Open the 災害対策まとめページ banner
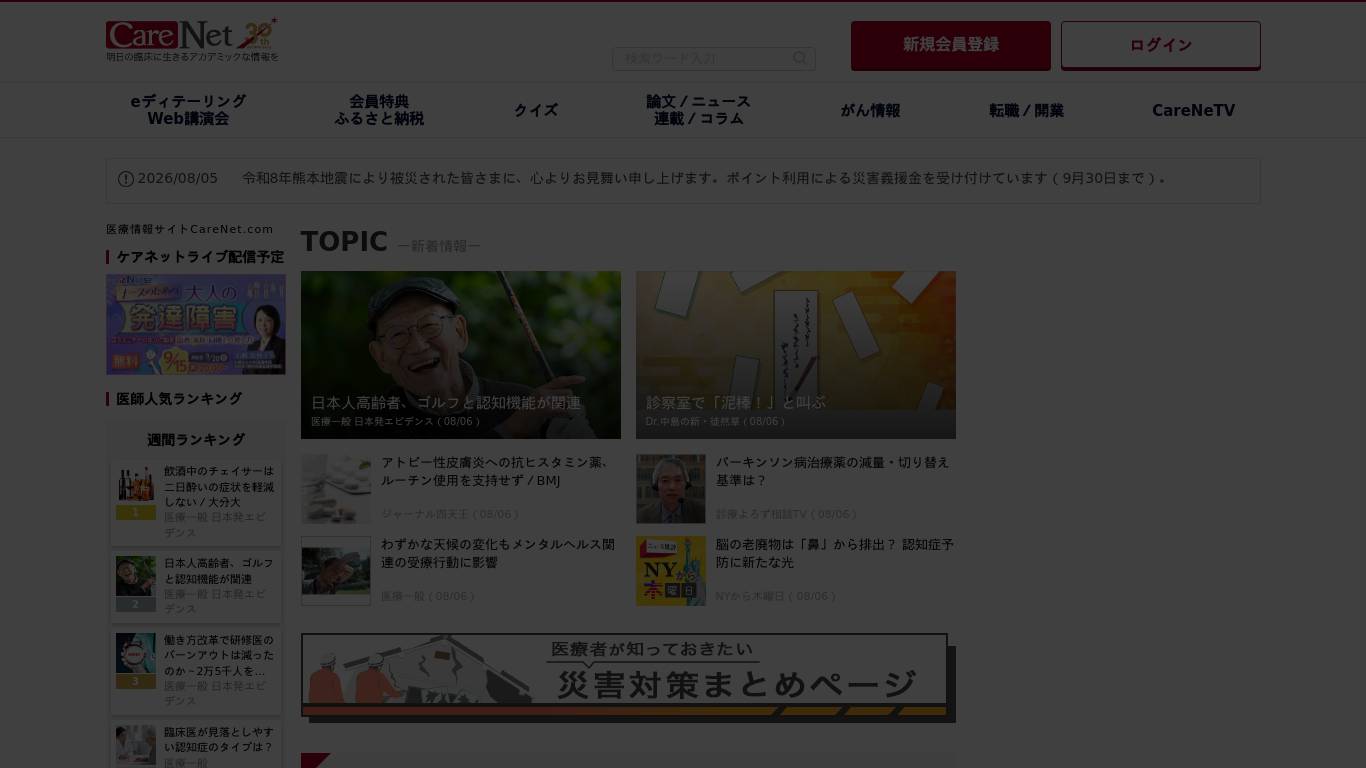 pos(628,677)
